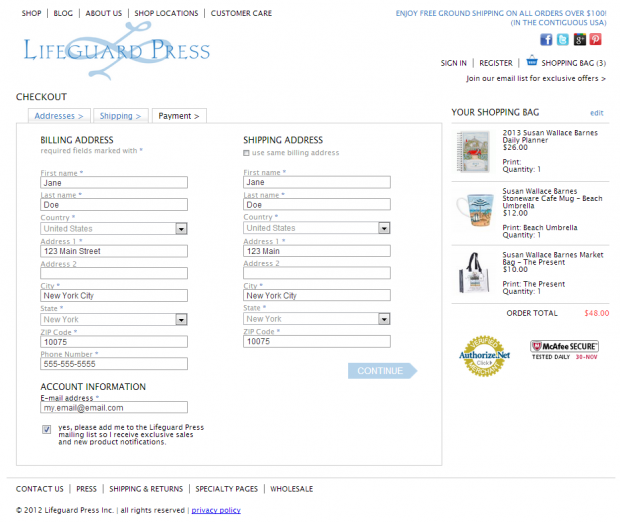620x522 pixels.
Task: Click the McAfee Secure badge
Action: pos(564,350)
